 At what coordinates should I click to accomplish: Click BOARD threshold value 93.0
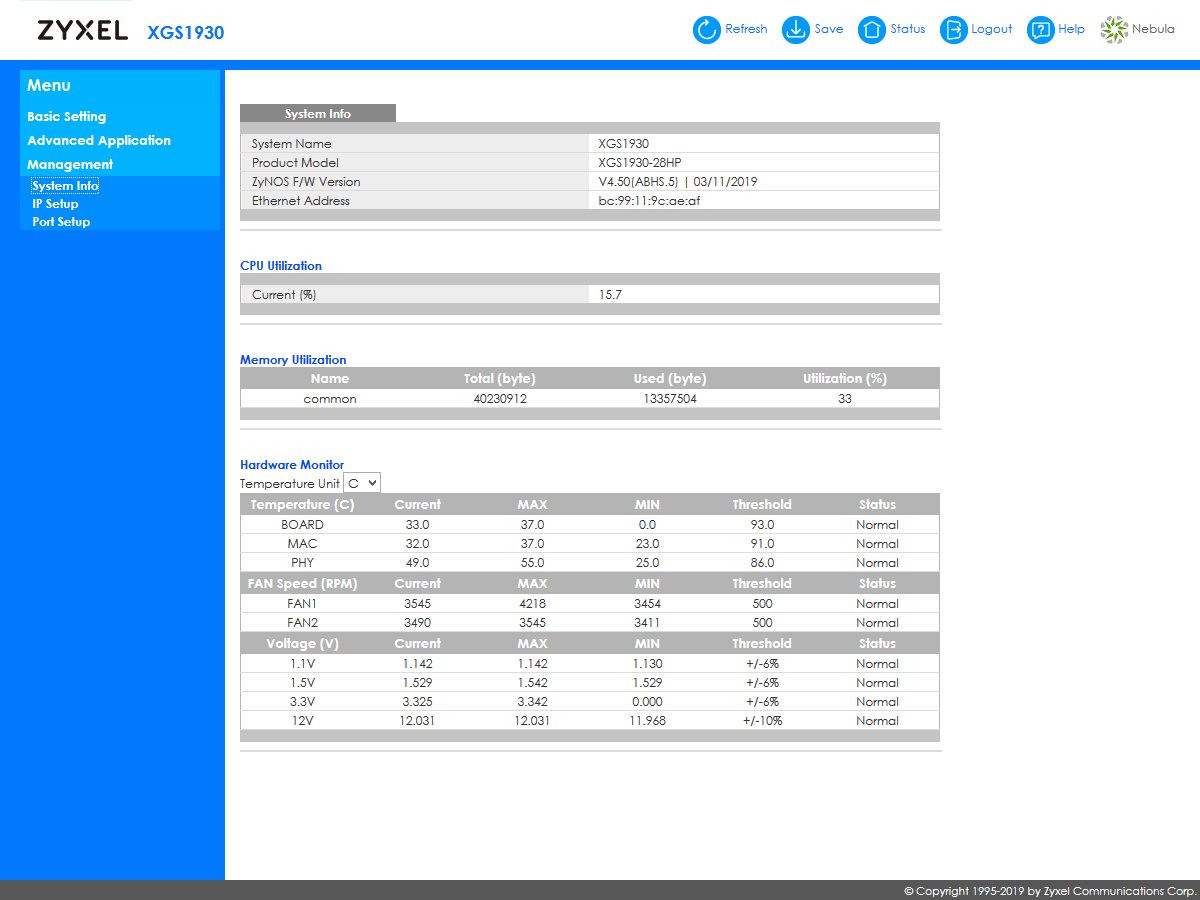pos(762,525)
